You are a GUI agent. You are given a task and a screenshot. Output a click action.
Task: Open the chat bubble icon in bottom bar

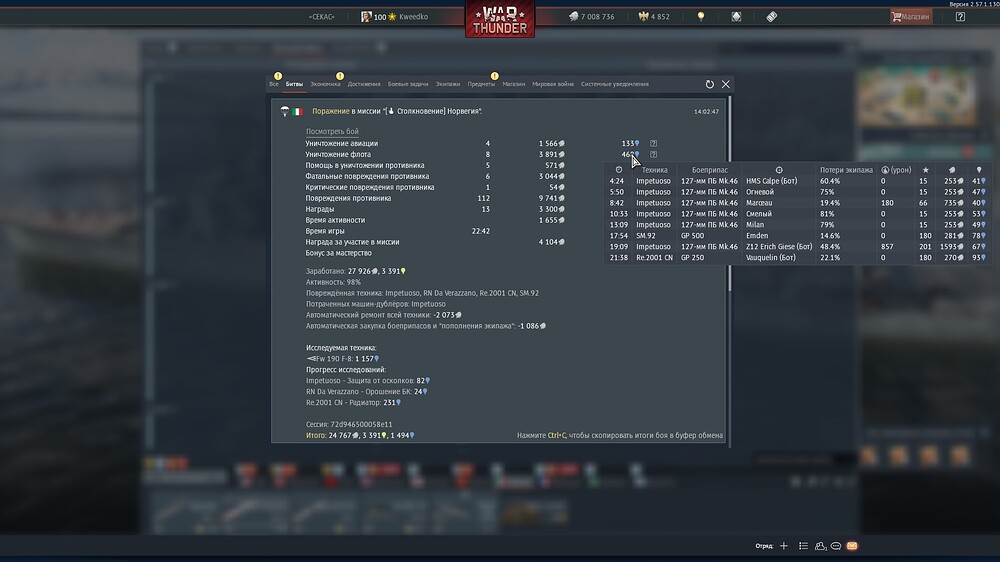[x=835, y=546]
